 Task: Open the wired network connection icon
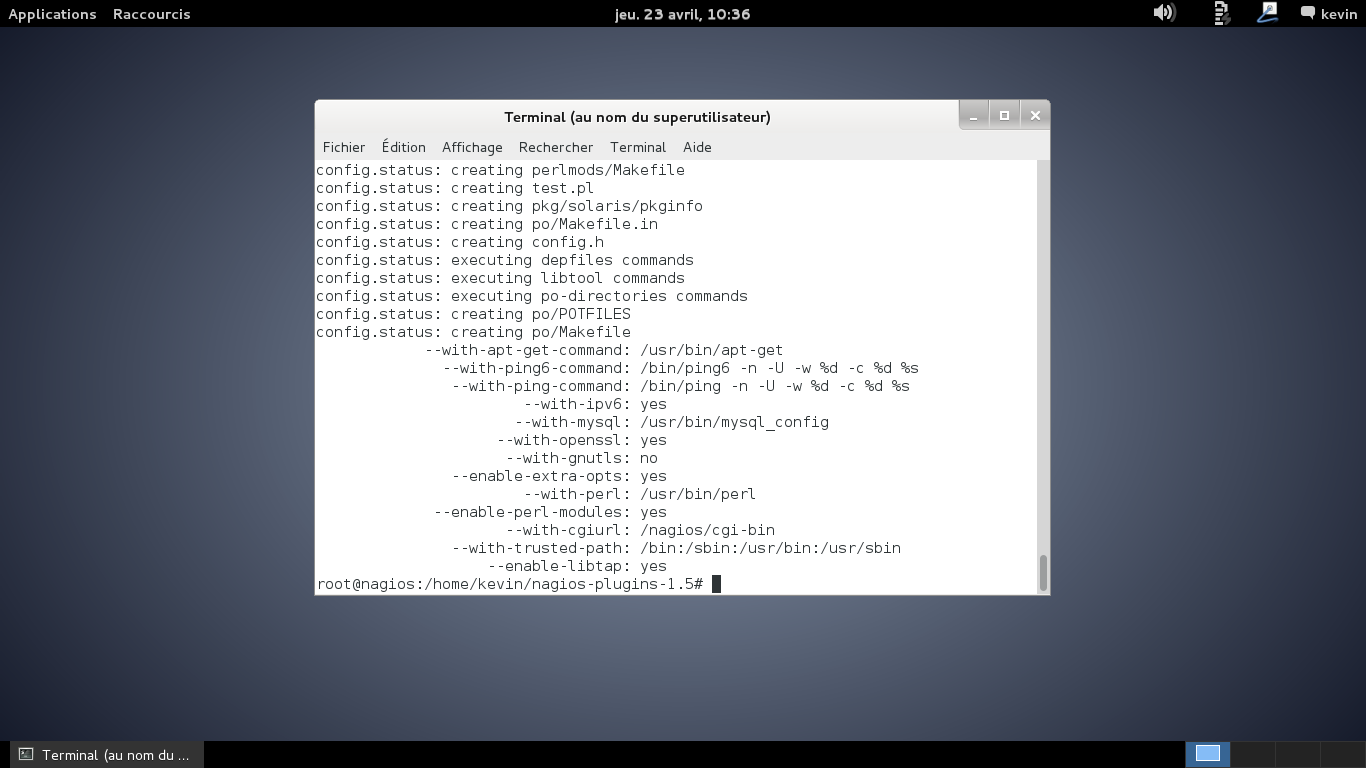(1268, 13)
